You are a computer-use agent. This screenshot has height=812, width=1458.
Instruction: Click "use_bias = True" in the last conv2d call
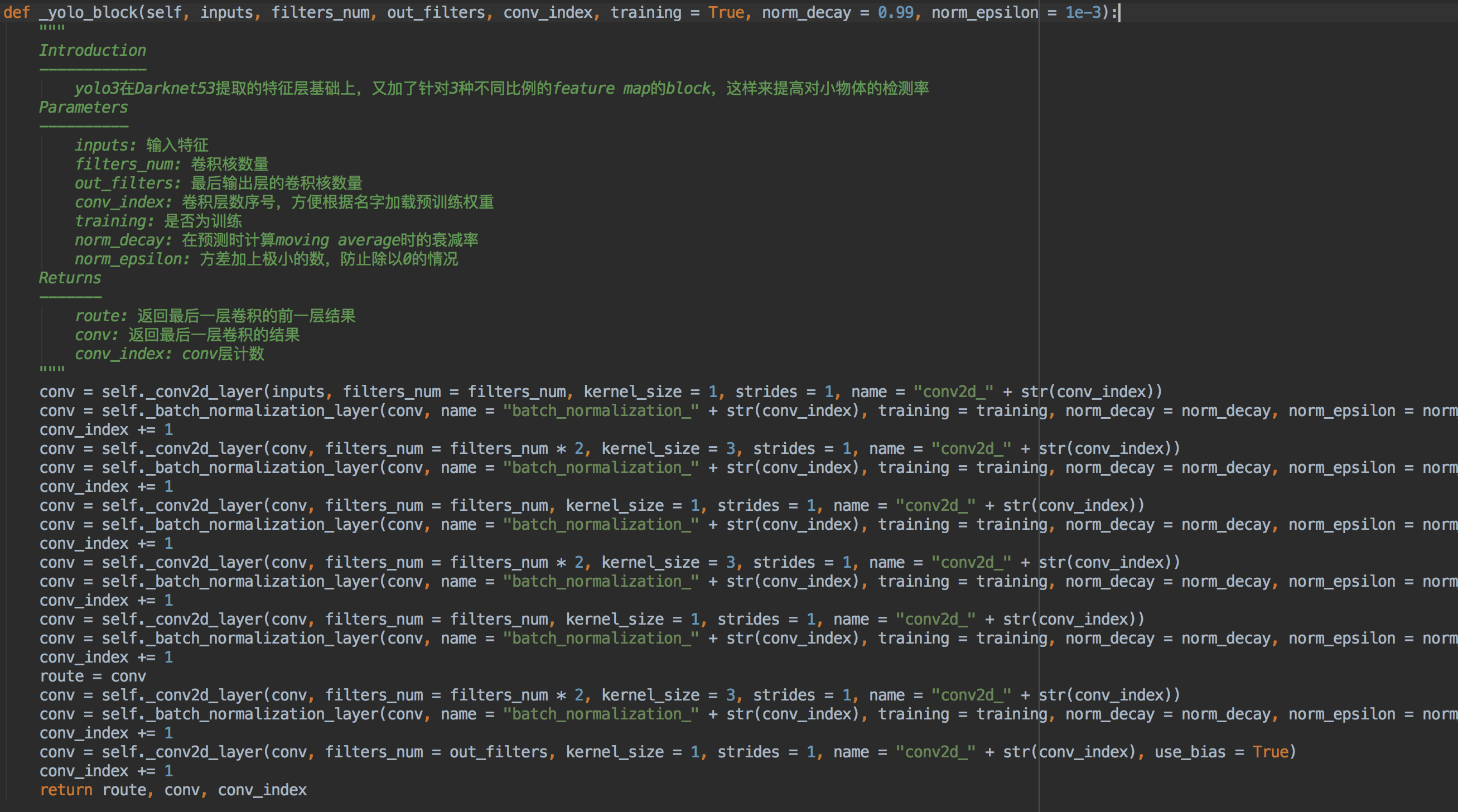tap(1222, 752)
